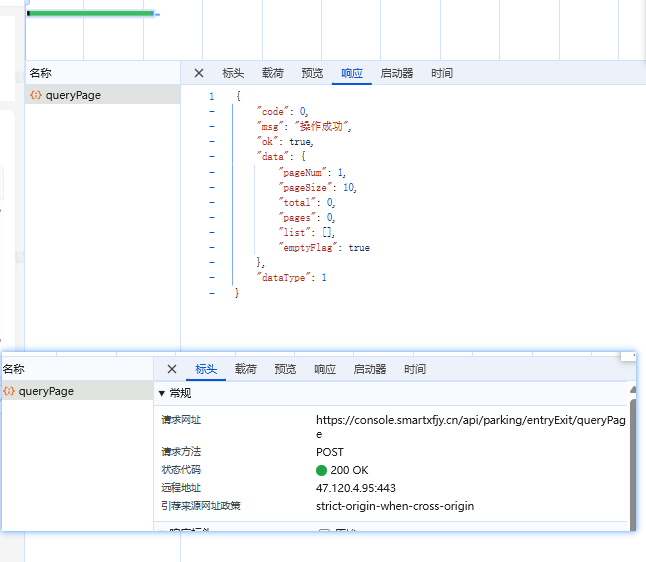Open 载荷 tab in lower panel
This screenshot has width=646, height=562.
click(246, 369)
